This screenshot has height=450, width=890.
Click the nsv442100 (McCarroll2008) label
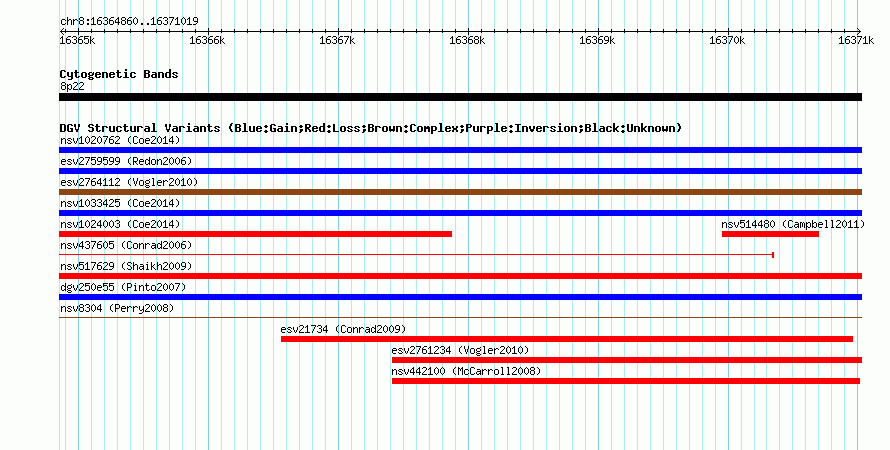click(466, 371)
